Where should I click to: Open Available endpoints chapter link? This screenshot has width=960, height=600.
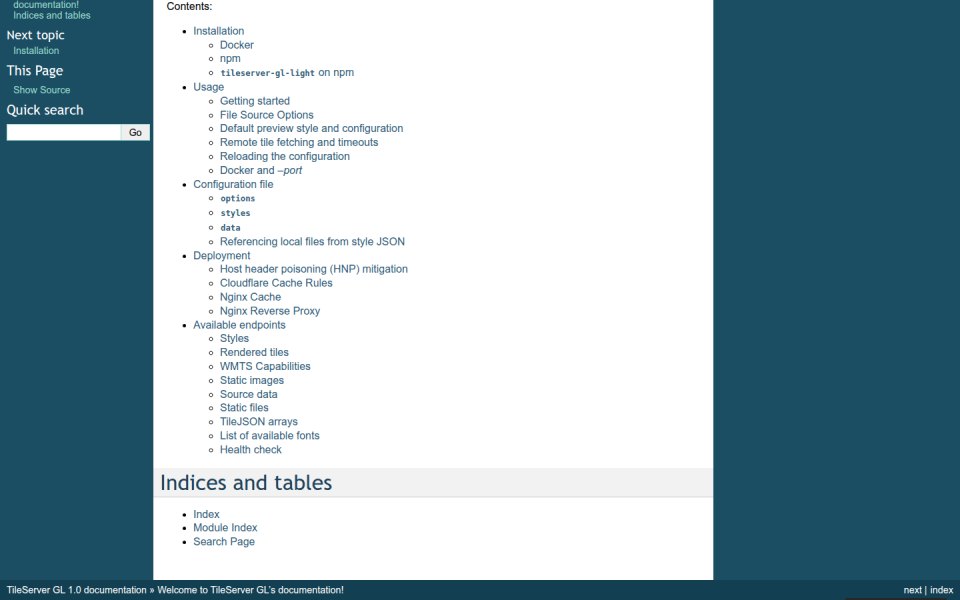pos(239,325)
